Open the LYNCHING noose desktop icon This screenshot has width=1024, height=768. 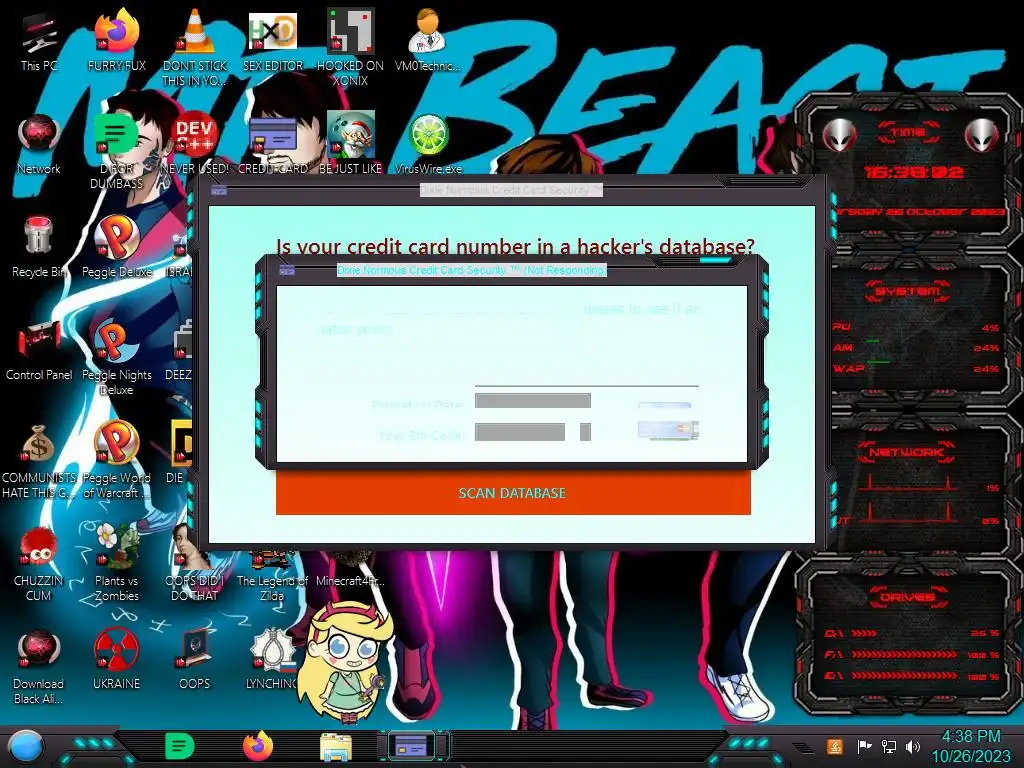tap(273, 660)
